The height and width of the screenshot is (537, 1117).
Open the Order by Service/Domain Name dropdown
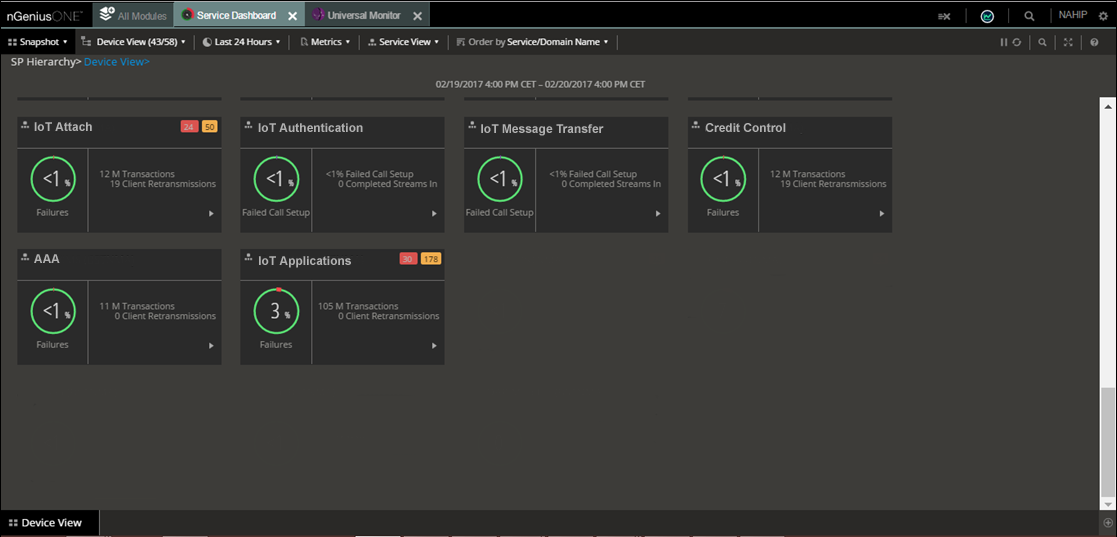(x=532, y=42)
